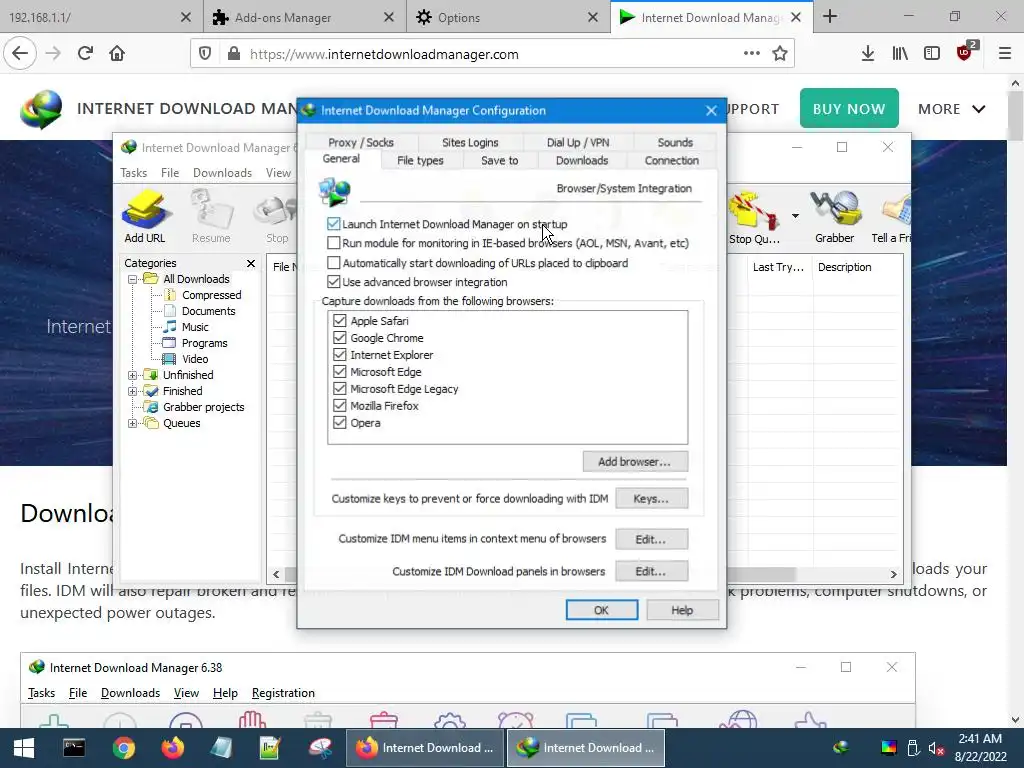Open Firefox pinned taskbar icon
This screenshot has width=1024, height=768.
pyautogui.click(x=172, y=748)
